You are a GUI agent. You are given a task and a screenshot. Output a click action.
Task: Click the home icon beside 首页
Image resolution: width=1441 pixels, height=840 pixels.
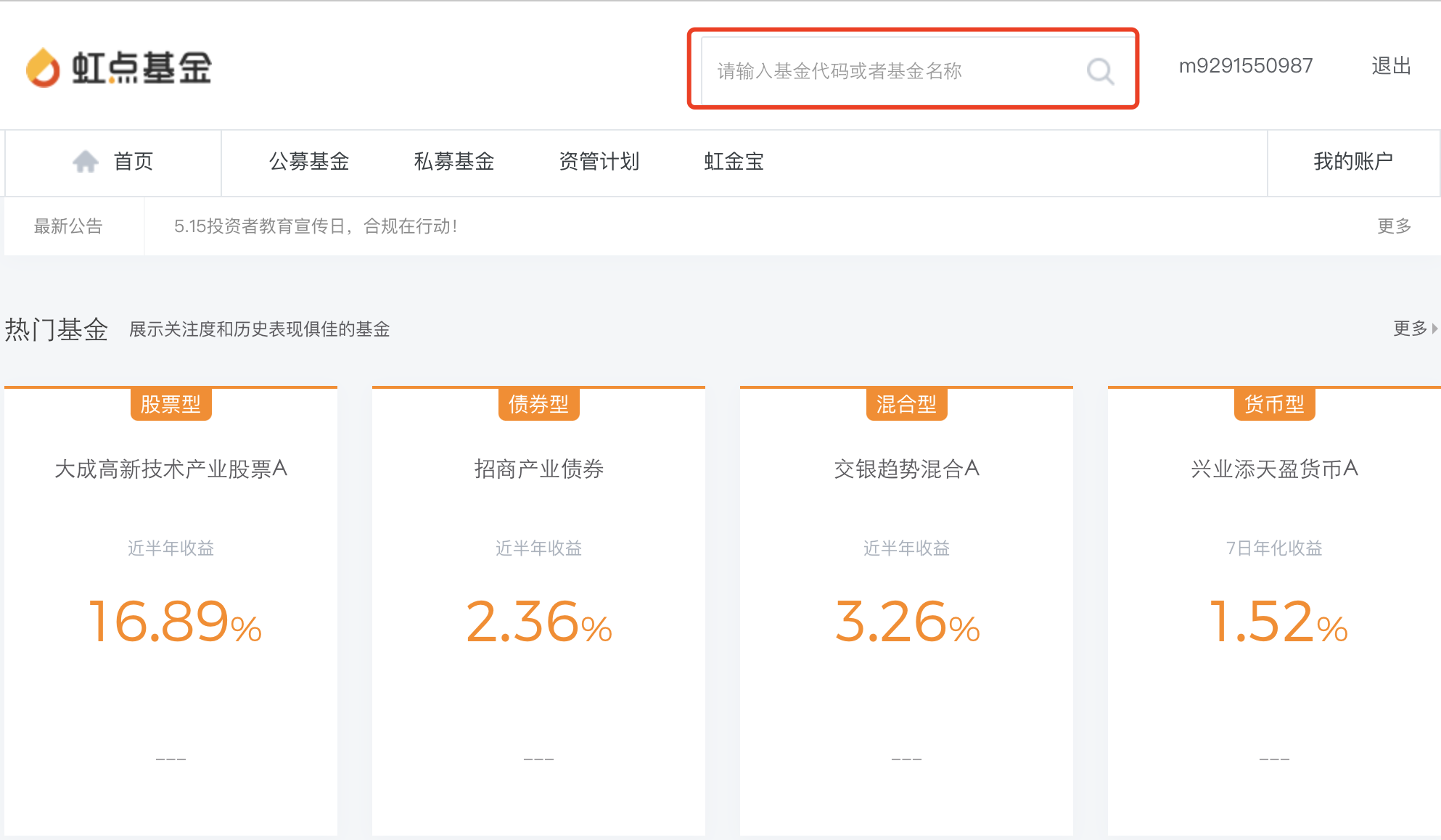[86, 161]
